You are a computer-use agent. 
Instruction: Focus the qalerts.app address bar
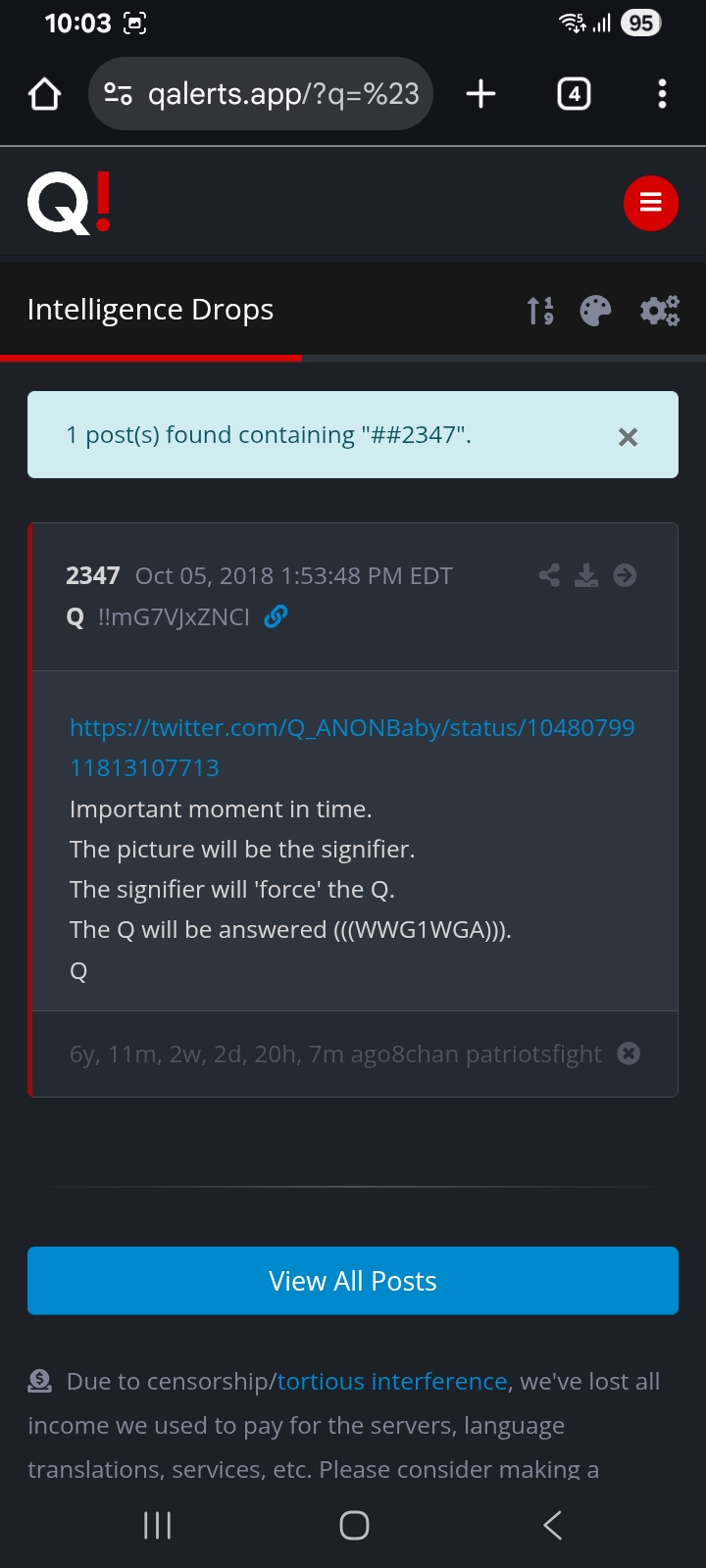(x=261, y=94)
